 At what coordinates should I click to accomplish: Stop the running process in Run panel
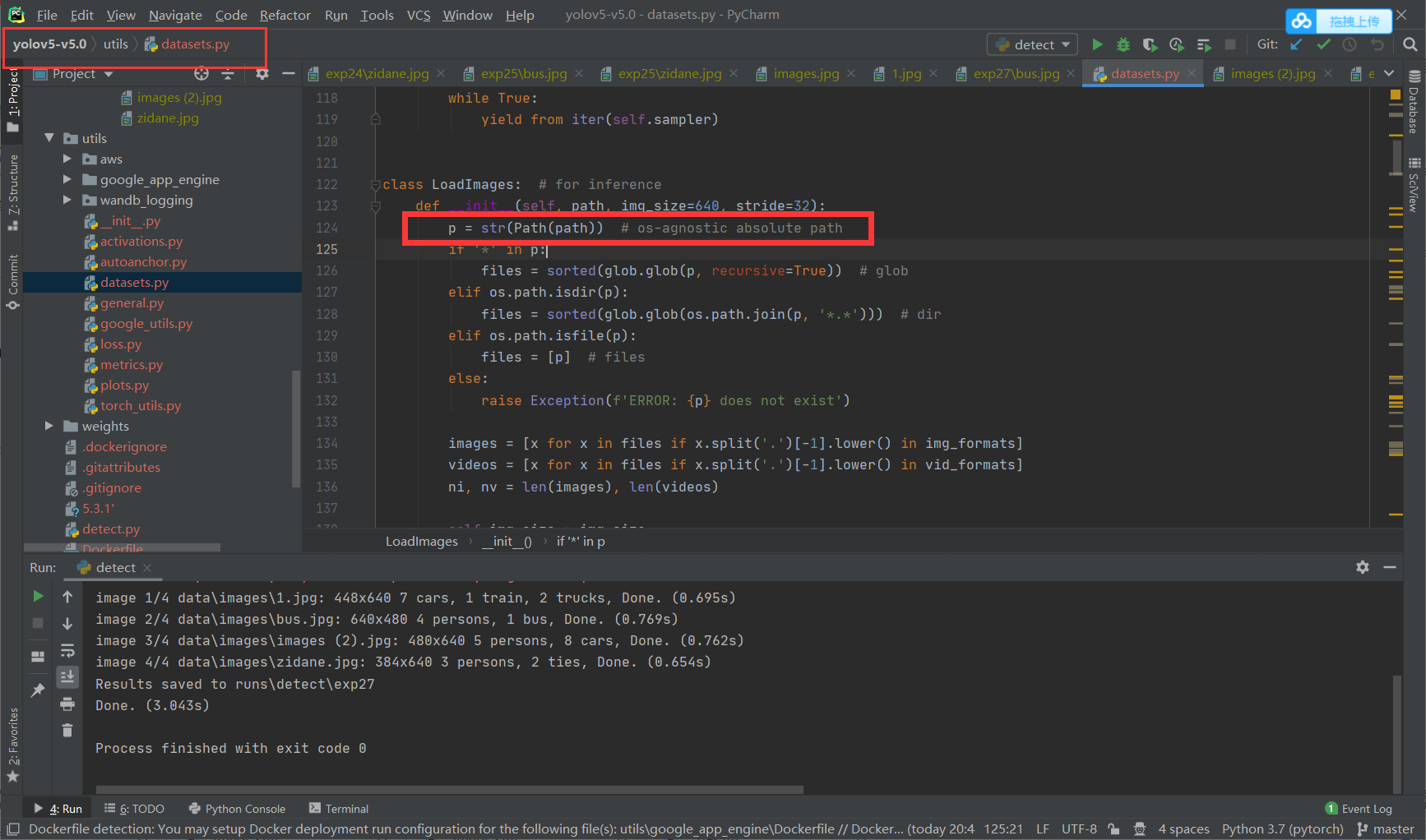[38, 623]
